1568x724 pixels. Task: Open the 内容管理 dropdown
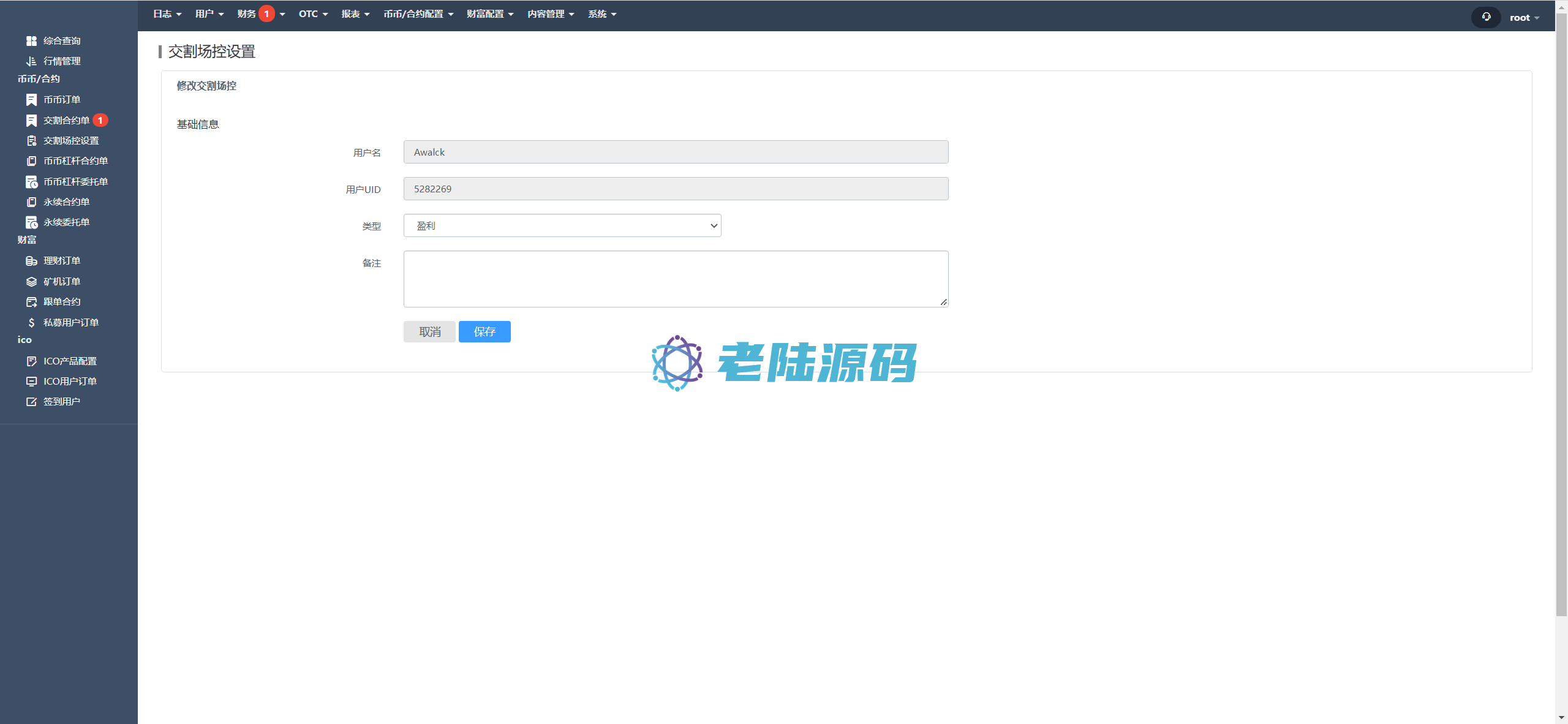click(x=551, y=14)
